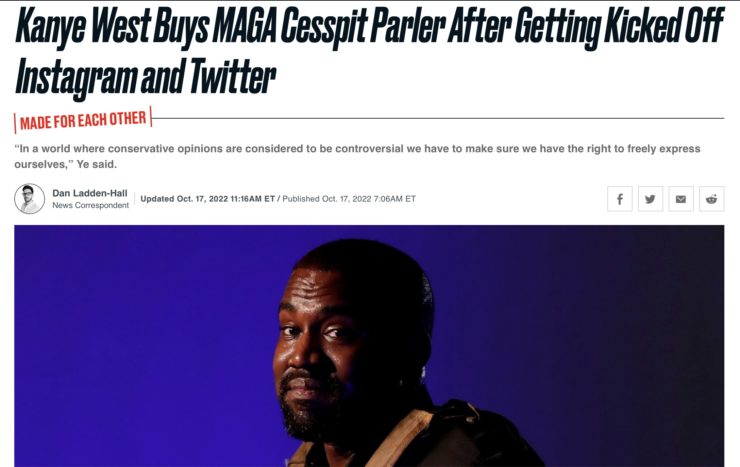740x467 pixels.
Task: Click headline's second line Instagram and Twitter
Action: 145,76
